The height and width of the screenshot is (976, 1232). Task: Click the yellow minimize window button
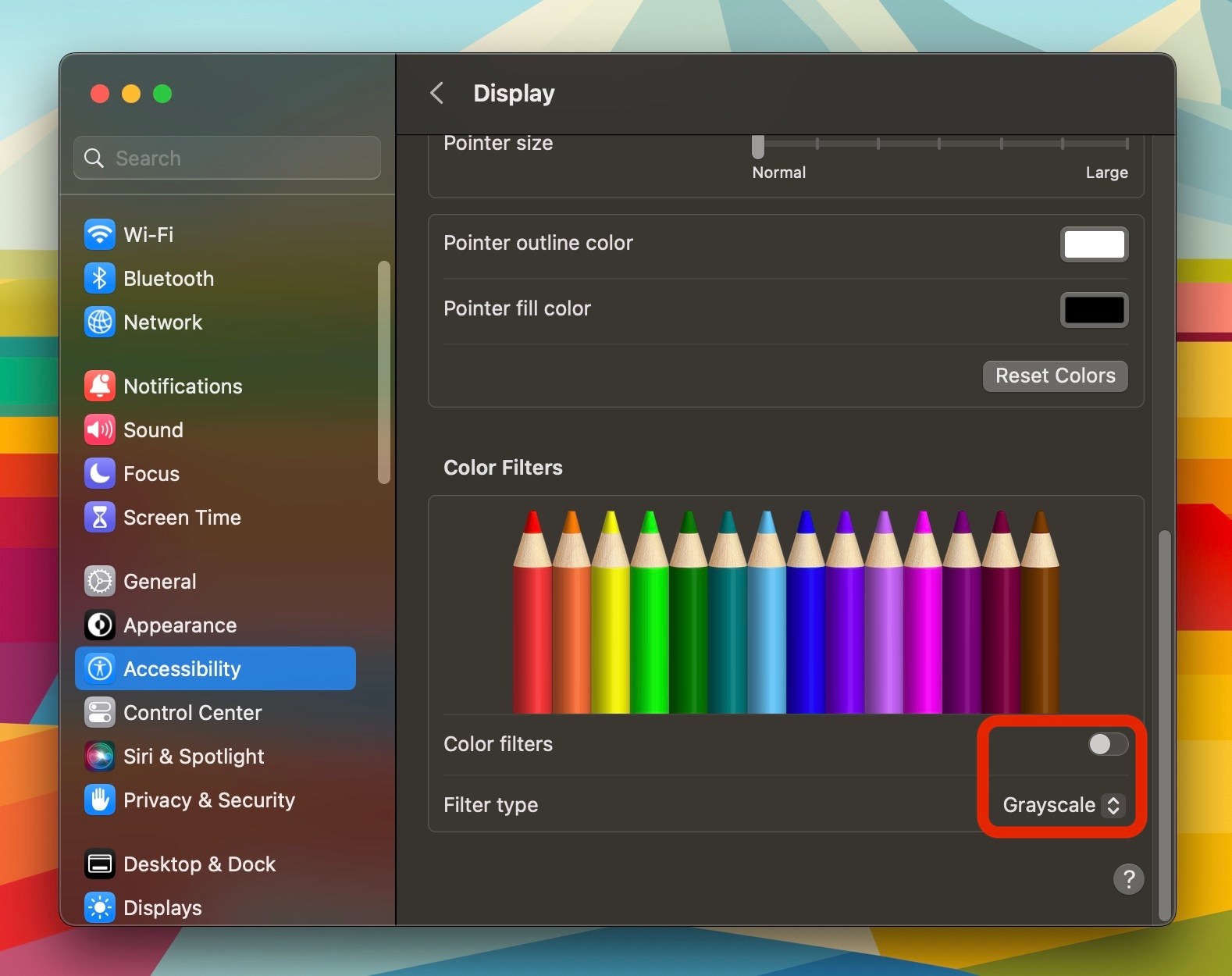131,94
